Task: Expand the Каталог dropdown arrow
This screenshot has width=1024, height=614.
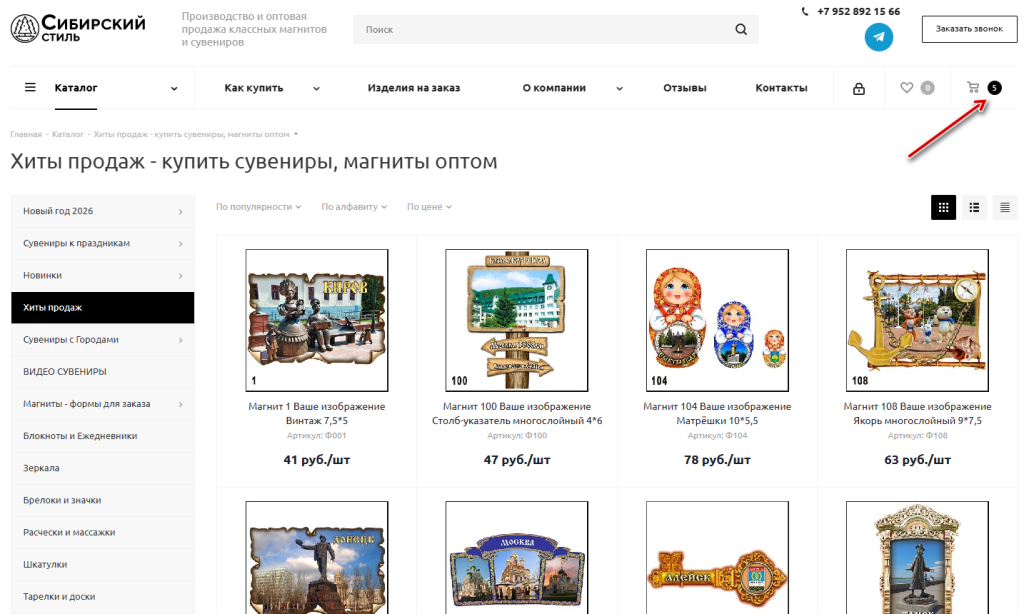Action: tap(174, 89)
